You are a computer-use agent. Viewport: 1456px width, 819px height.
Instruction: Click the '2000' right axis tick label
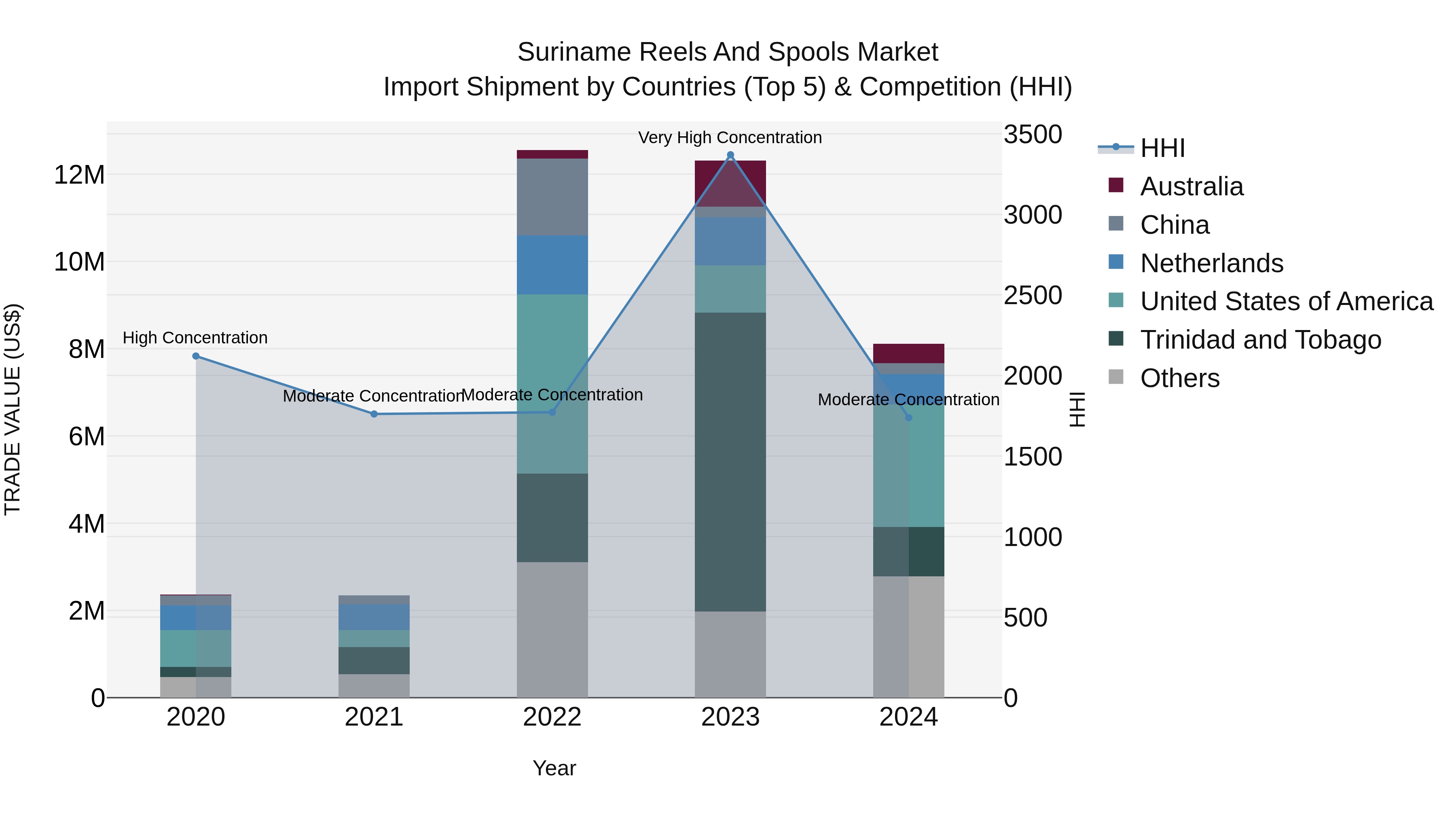(x=1033, y=376)
